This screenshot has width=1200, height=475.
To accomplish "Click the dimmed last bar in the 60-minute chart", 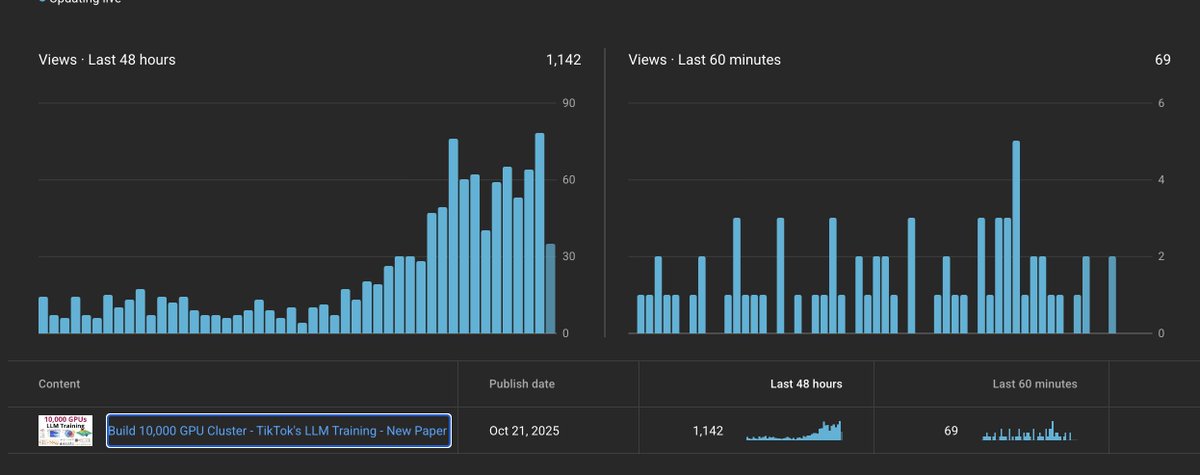I will (x=1112, y=295).
